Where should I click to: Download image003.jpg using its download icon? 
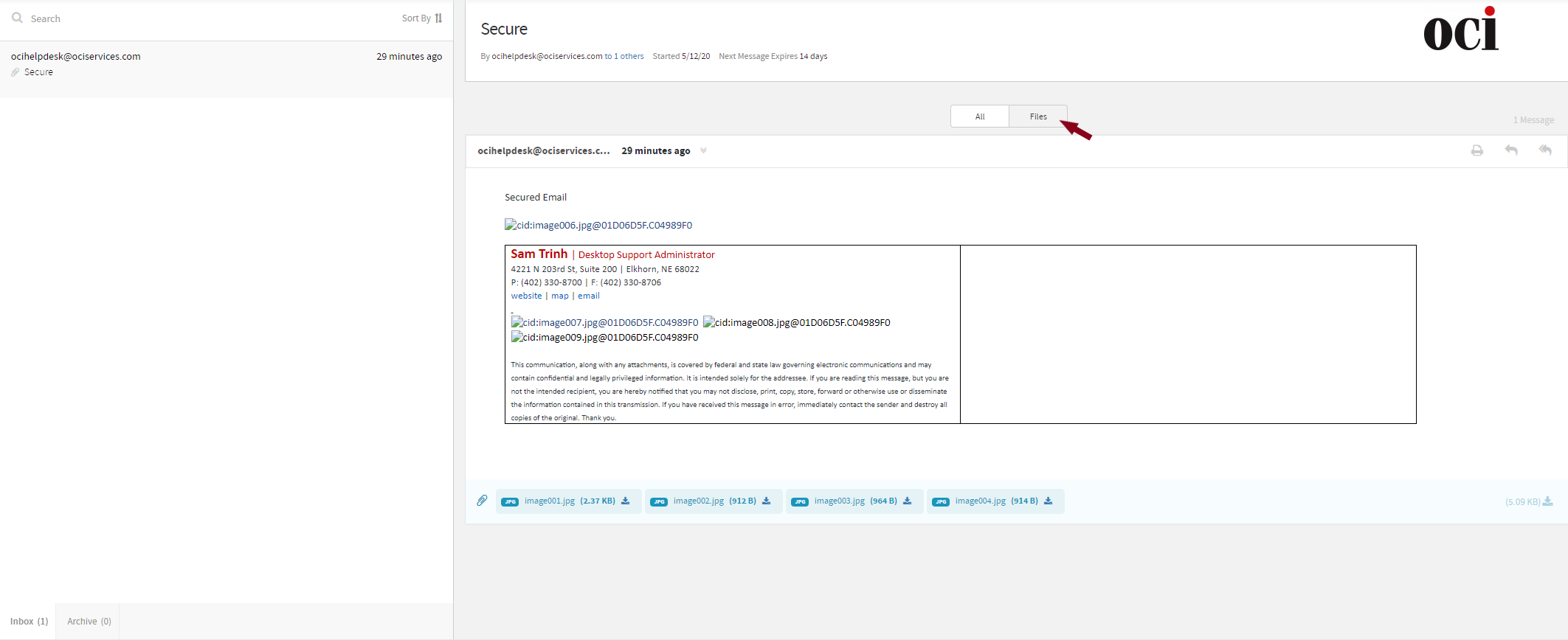pyautogui.click(x=908, y=501)
